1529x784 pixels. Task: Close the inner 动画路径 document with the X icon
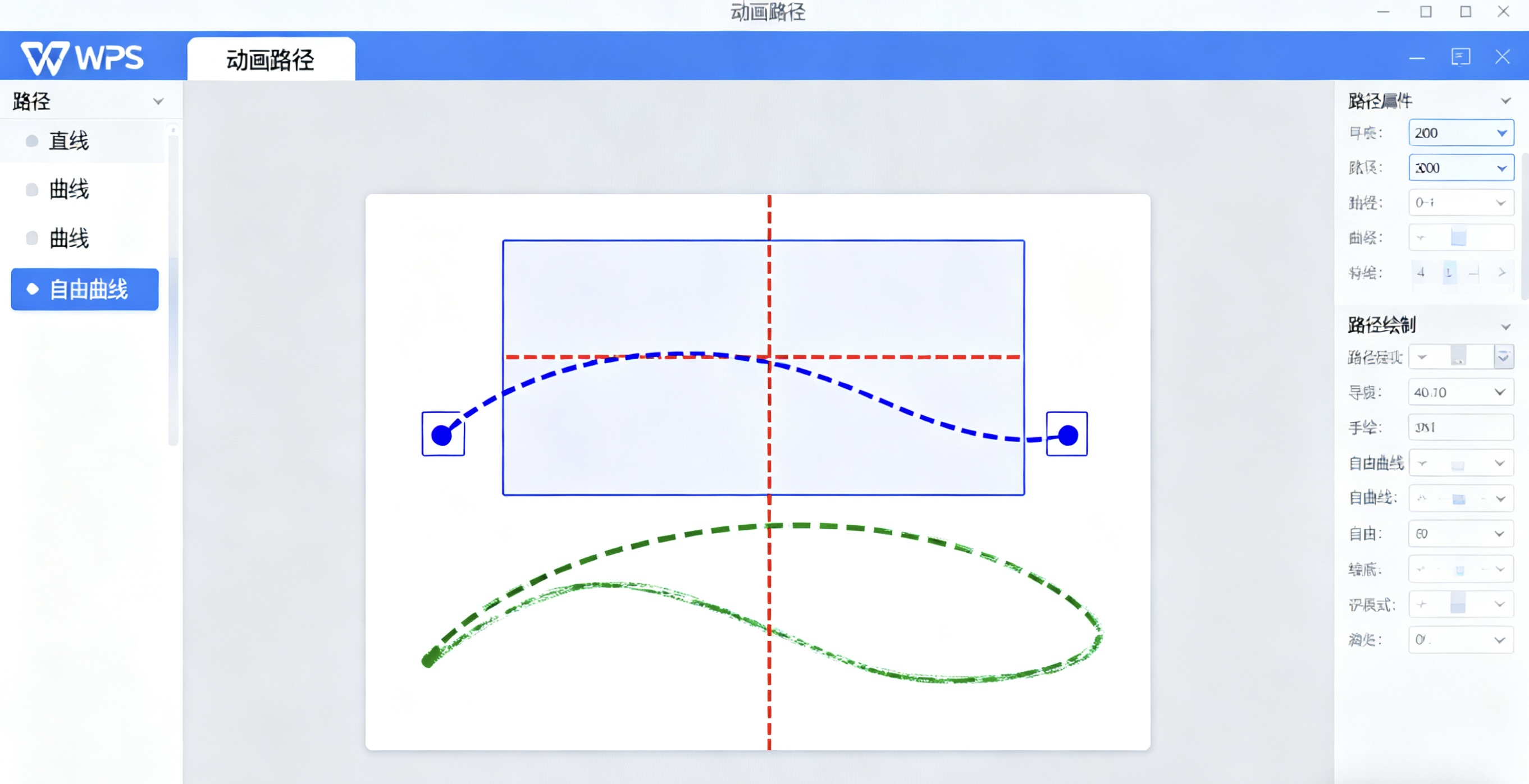pos(1502,57)
